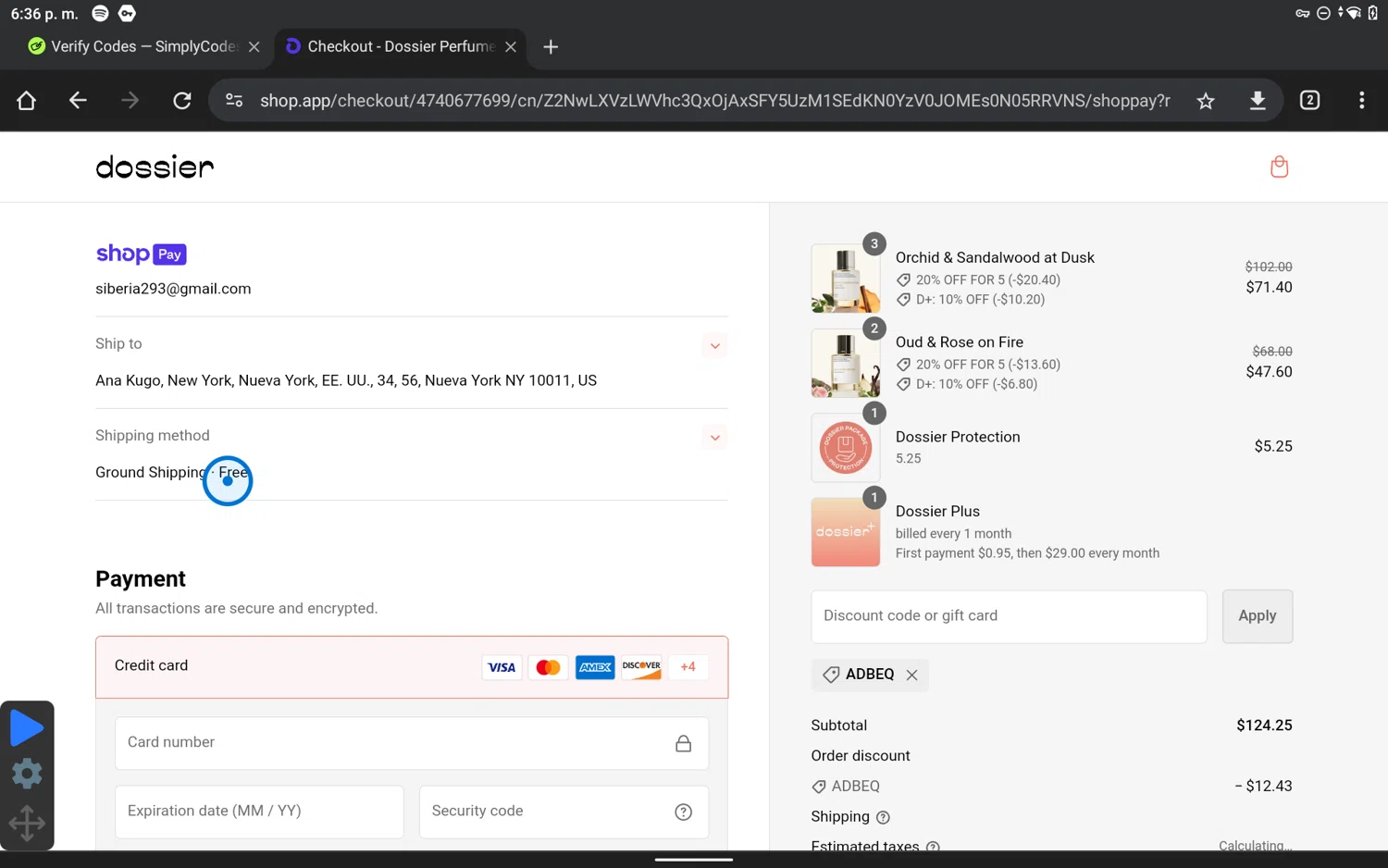Click Dossier Plus product thumbnail

coord(846,532)
